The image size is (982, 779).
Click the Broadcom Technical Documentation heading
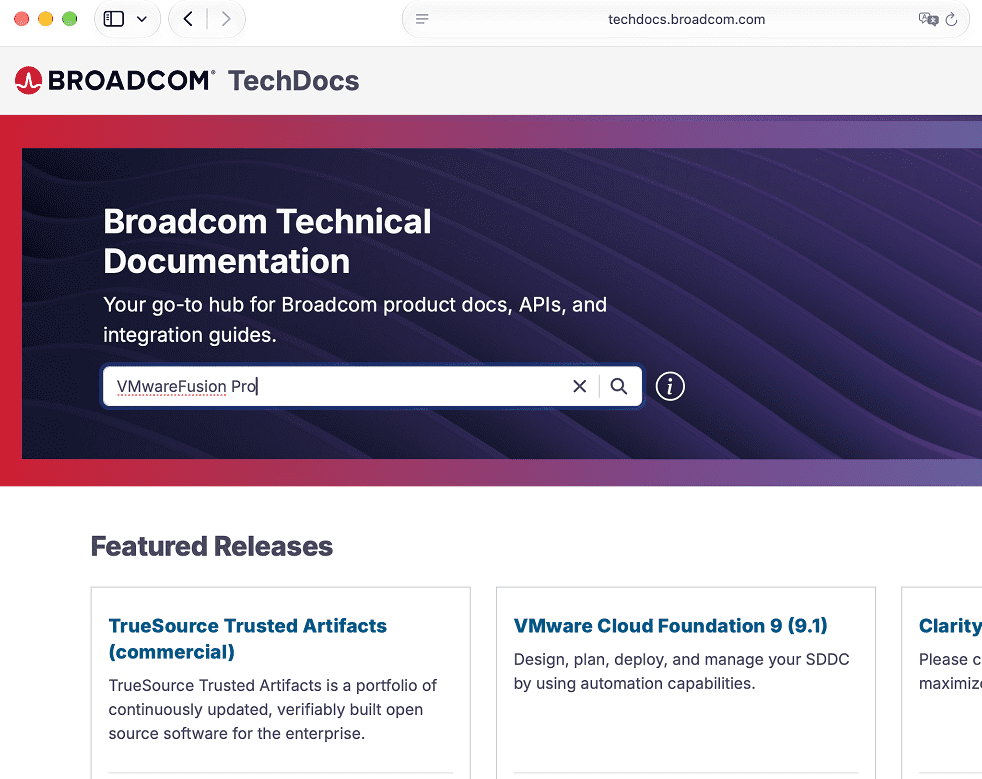tap(267, 241)
